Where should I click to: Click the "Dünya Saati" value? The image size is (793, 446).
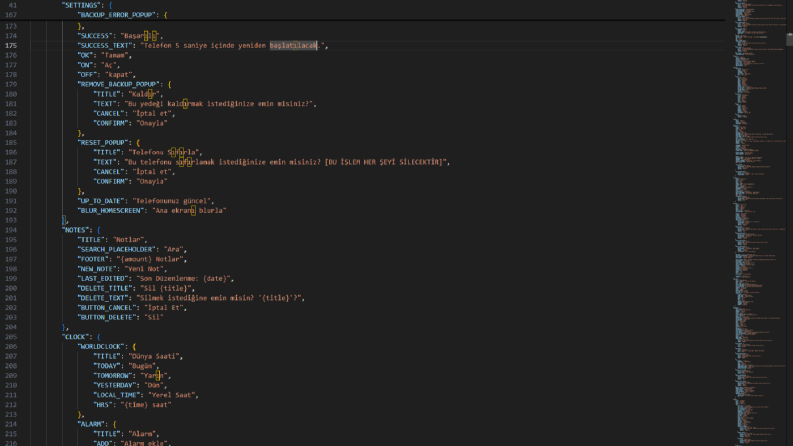154,356
